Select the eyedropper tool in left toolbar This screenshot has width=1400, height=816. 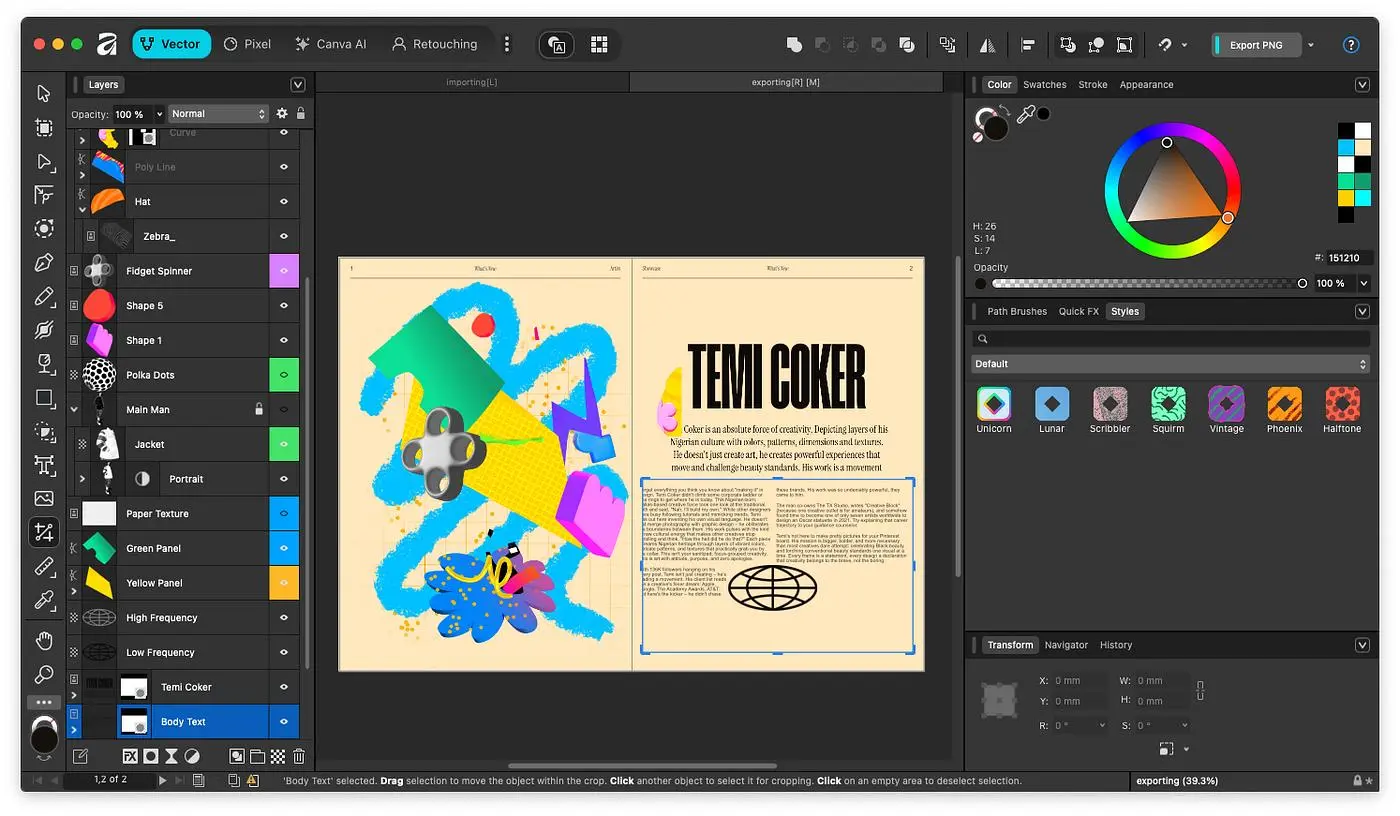pyautogui.click(x=44, y=600)
